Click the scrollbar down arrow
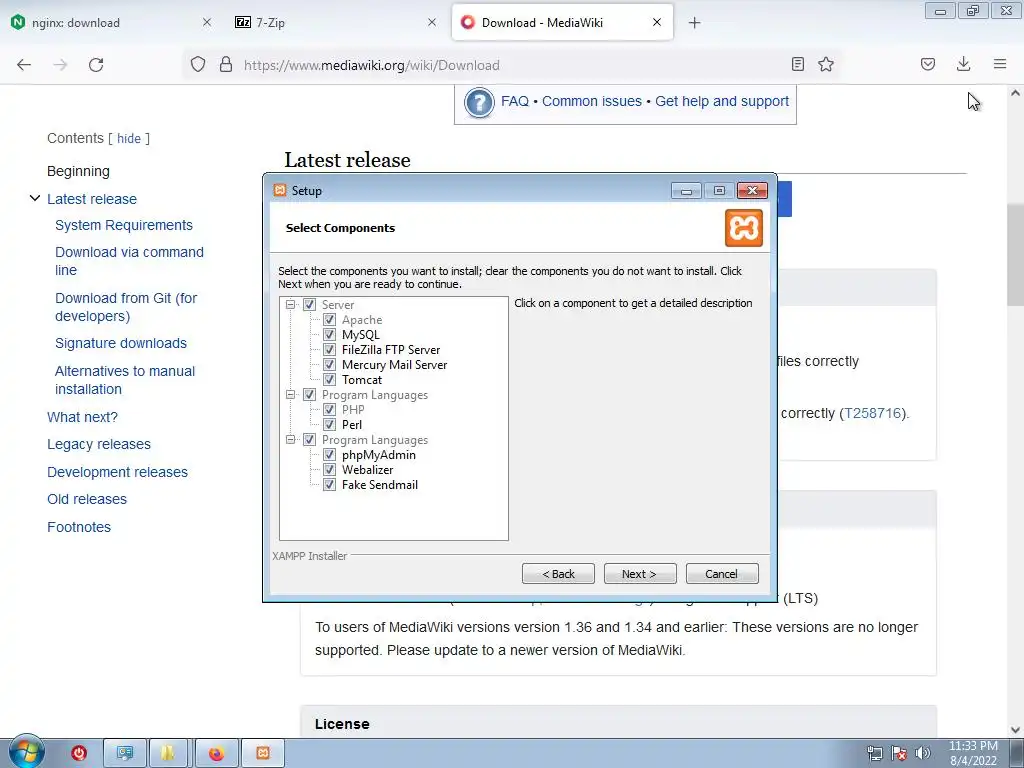The width and height of the screenshot is (1024, 768). 1015,729
